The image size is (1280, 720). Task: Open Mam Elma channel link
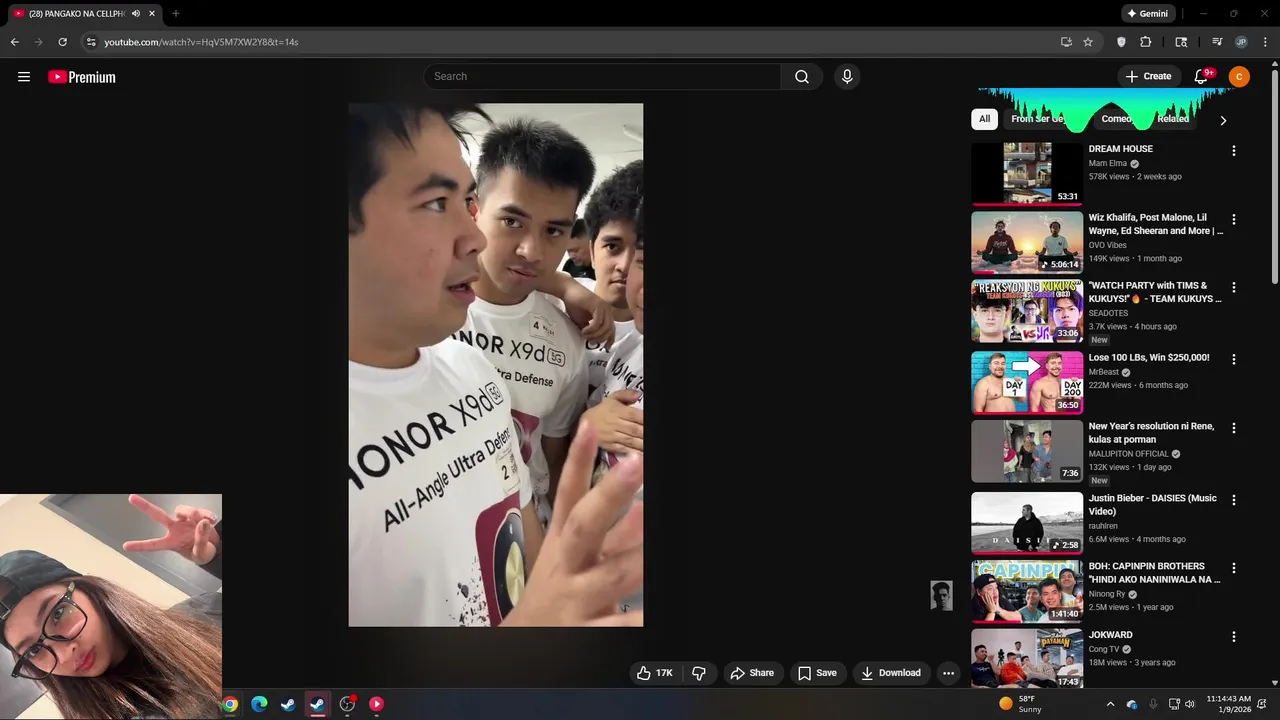(x=1108, y=163)
